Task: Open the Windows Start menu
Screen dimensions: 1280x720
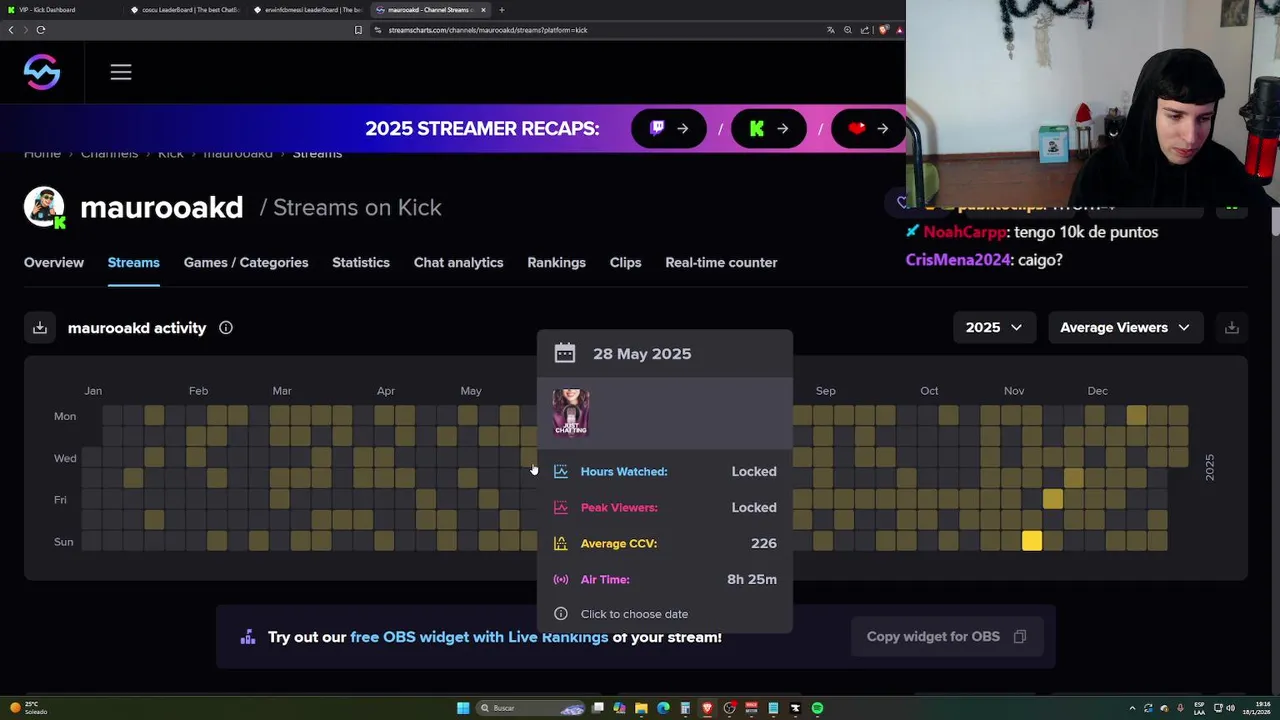Action: (x=463, y=708)
